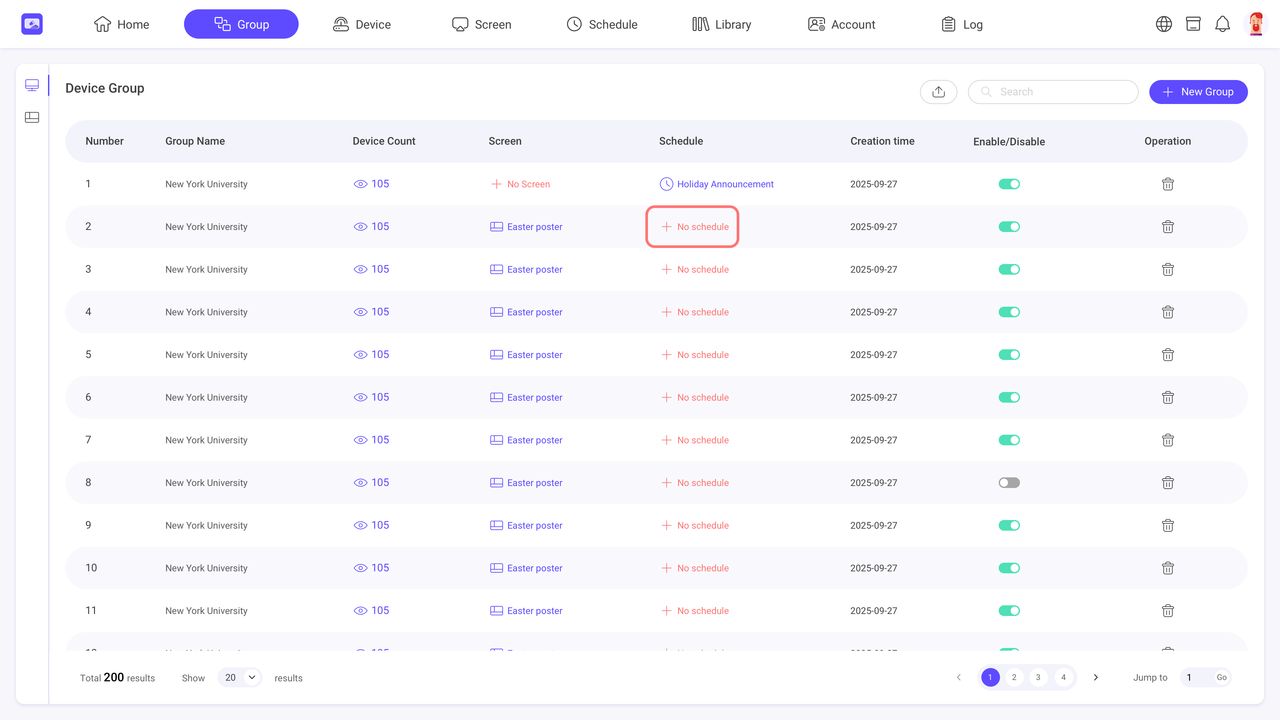The width and height of the screenshot is (1280, 720).
Task: Open notifications bell icon
Action: [x=1222, y=24]
